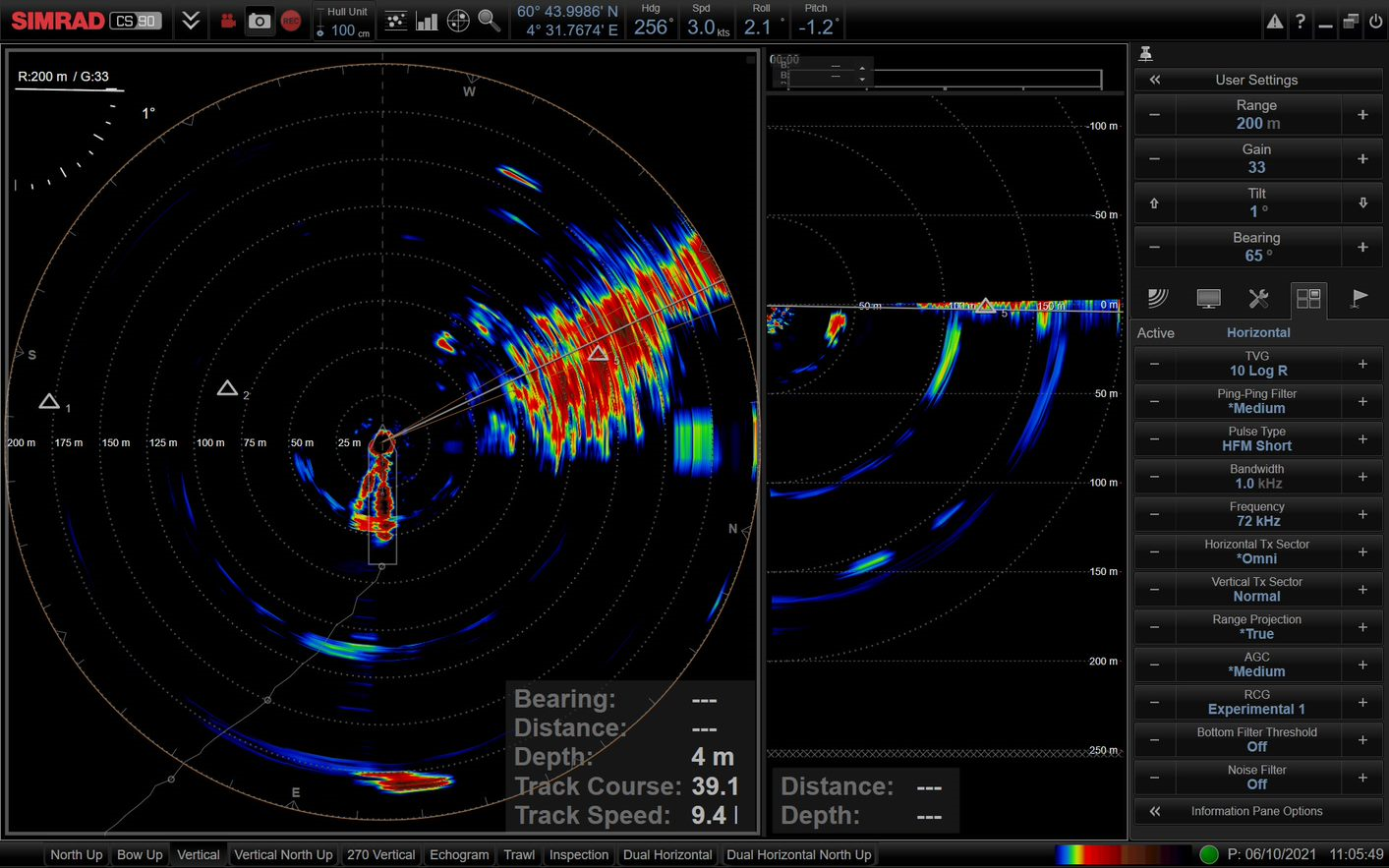
Task: Select the Dual Horizontal view mode
Action: (666, 854)
